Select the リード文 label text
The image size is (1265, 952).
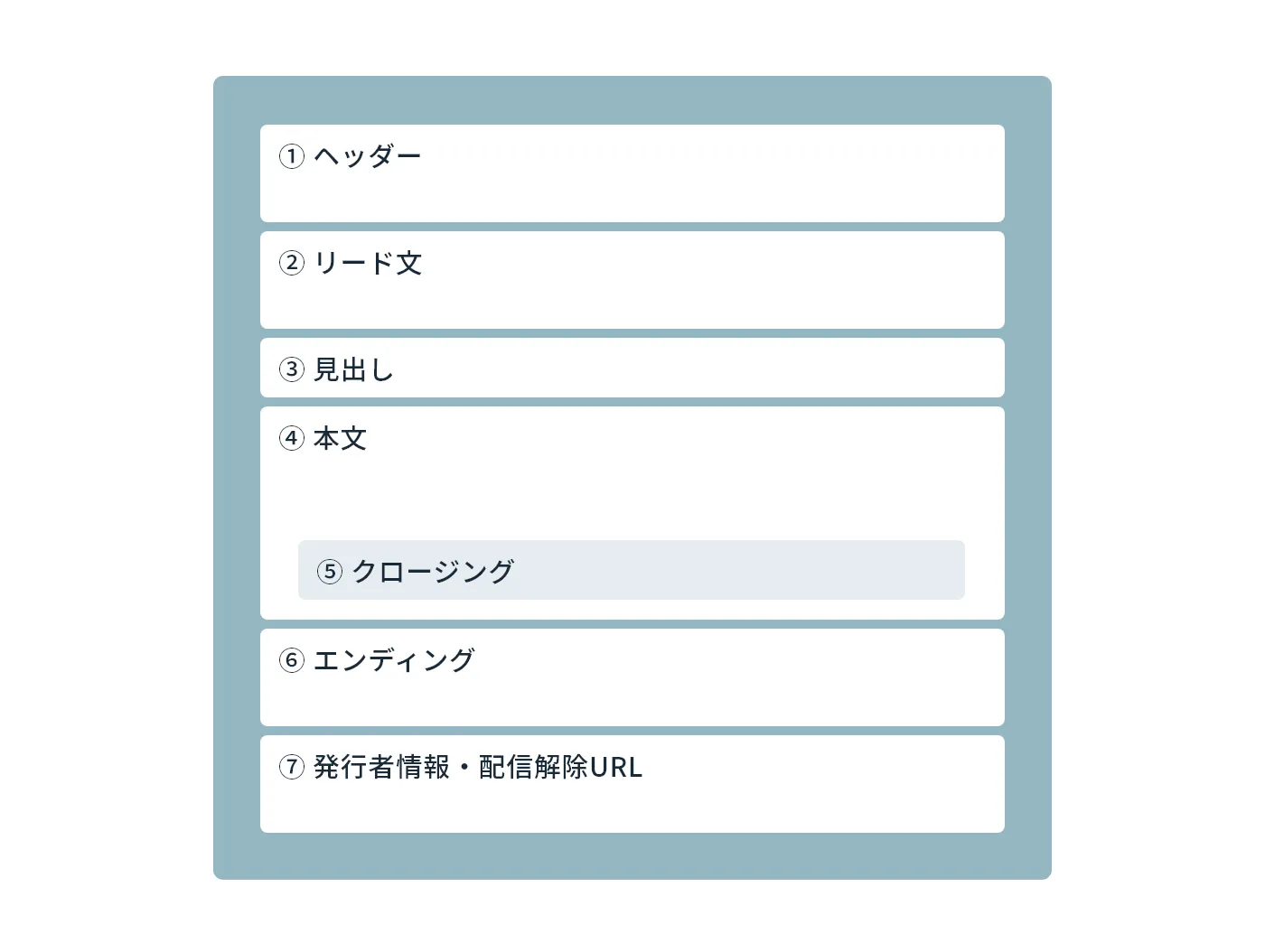[368, 263]
